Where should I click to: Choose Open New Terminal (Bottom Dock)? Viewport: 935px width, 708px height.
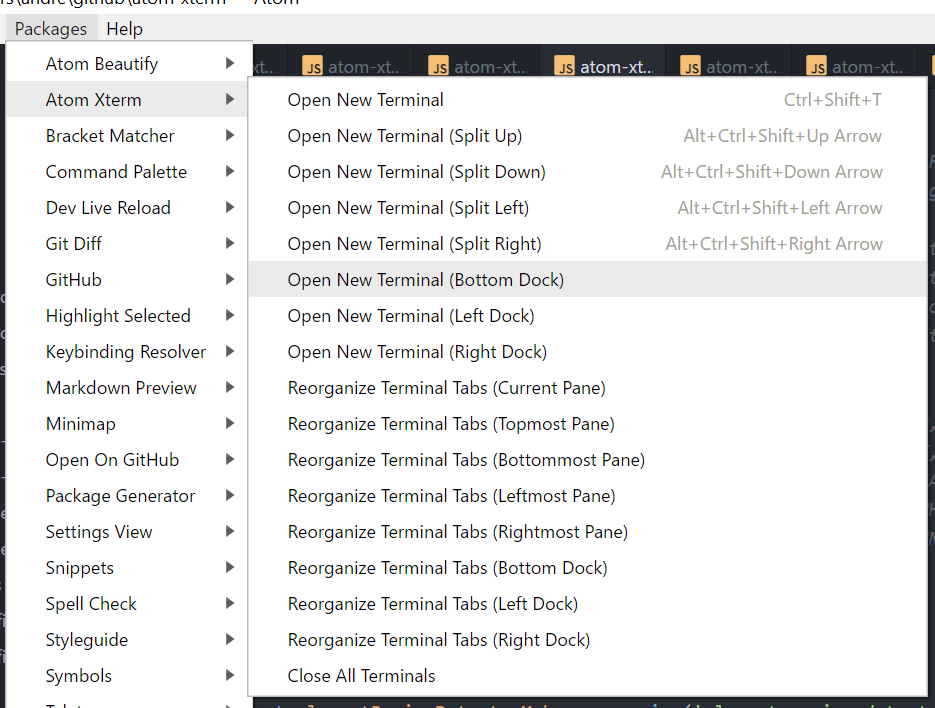point(587,280)
